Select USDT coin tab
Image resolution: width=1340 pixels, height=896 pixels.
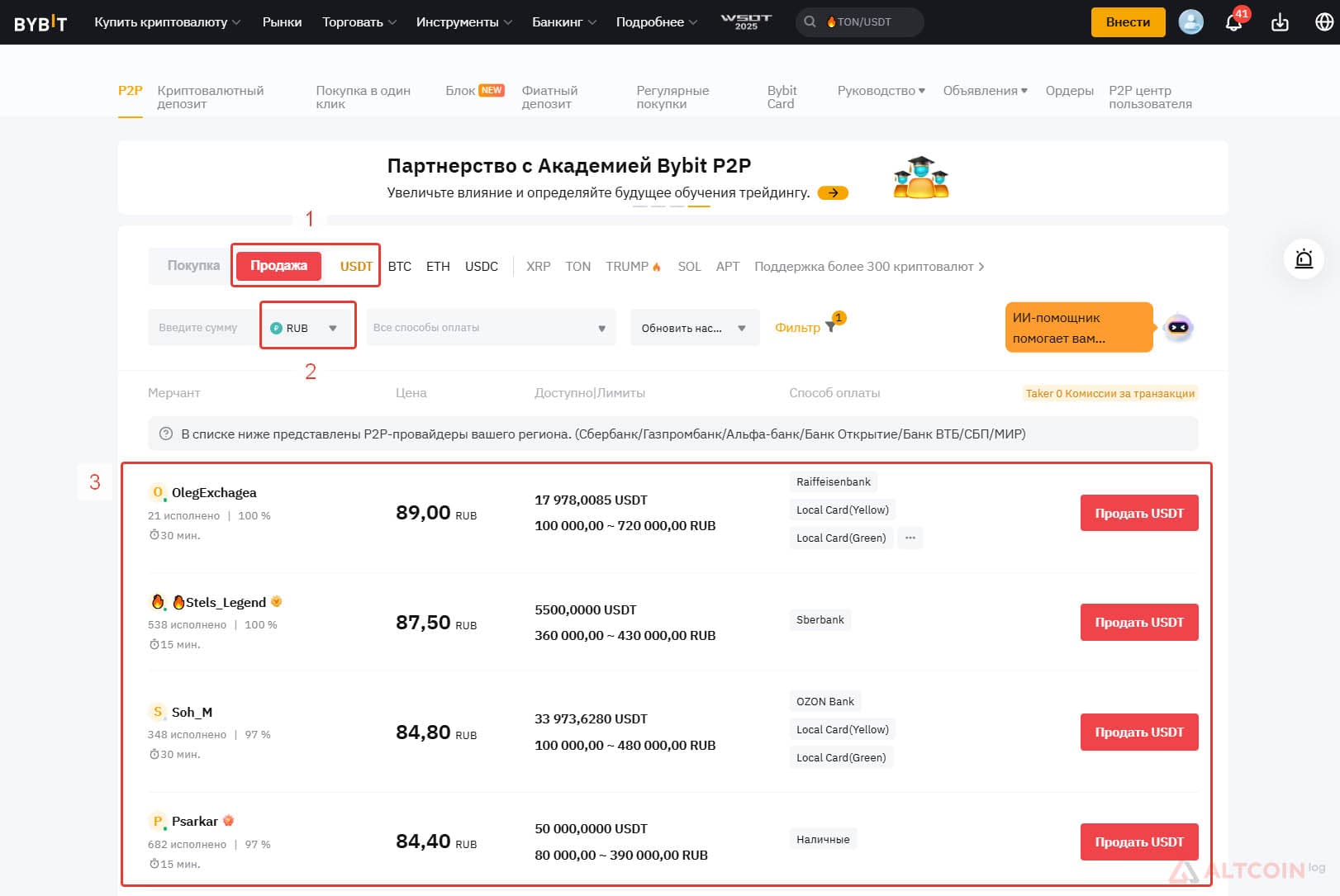click(356, 267)
